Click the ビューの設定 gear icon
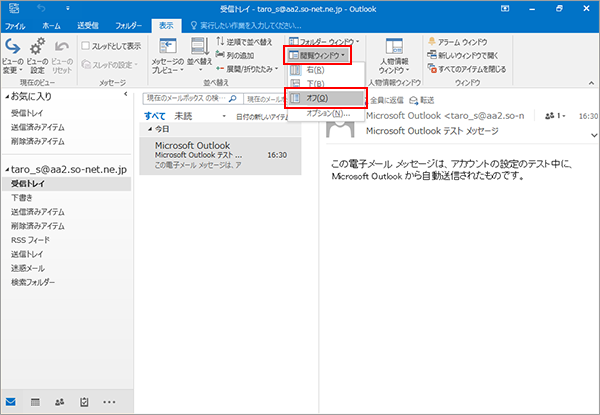The height and width of the screenshot is (415, 600). tap(37, 50)
